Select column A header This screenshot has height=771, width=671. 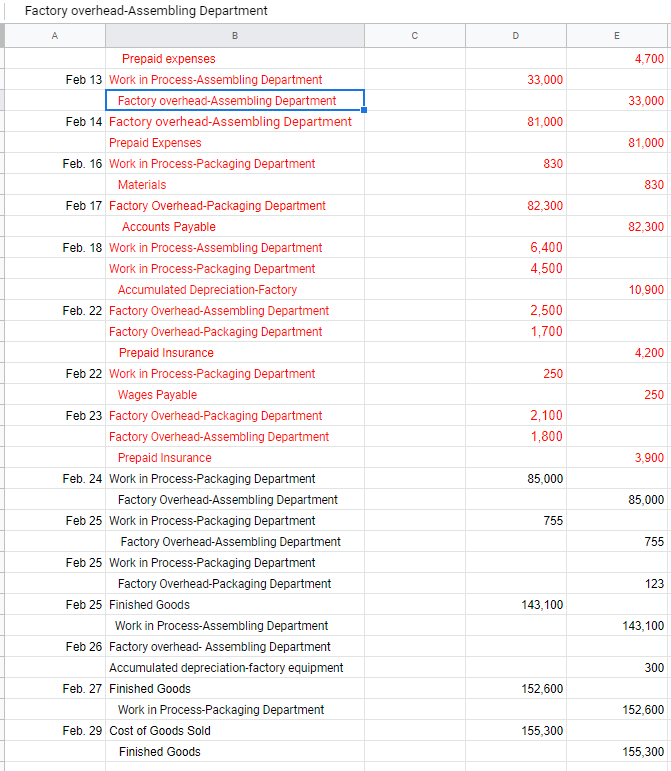tap(55, 35)
